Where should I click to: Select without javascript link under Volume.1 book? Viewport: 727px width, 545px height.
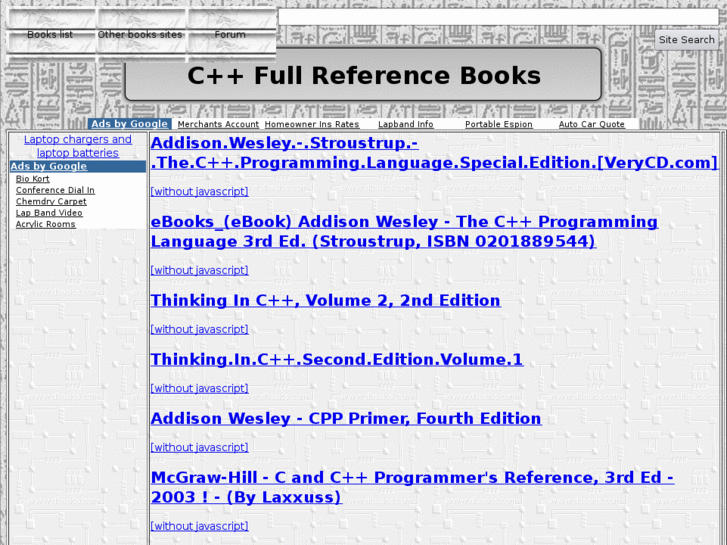(199, 388)
